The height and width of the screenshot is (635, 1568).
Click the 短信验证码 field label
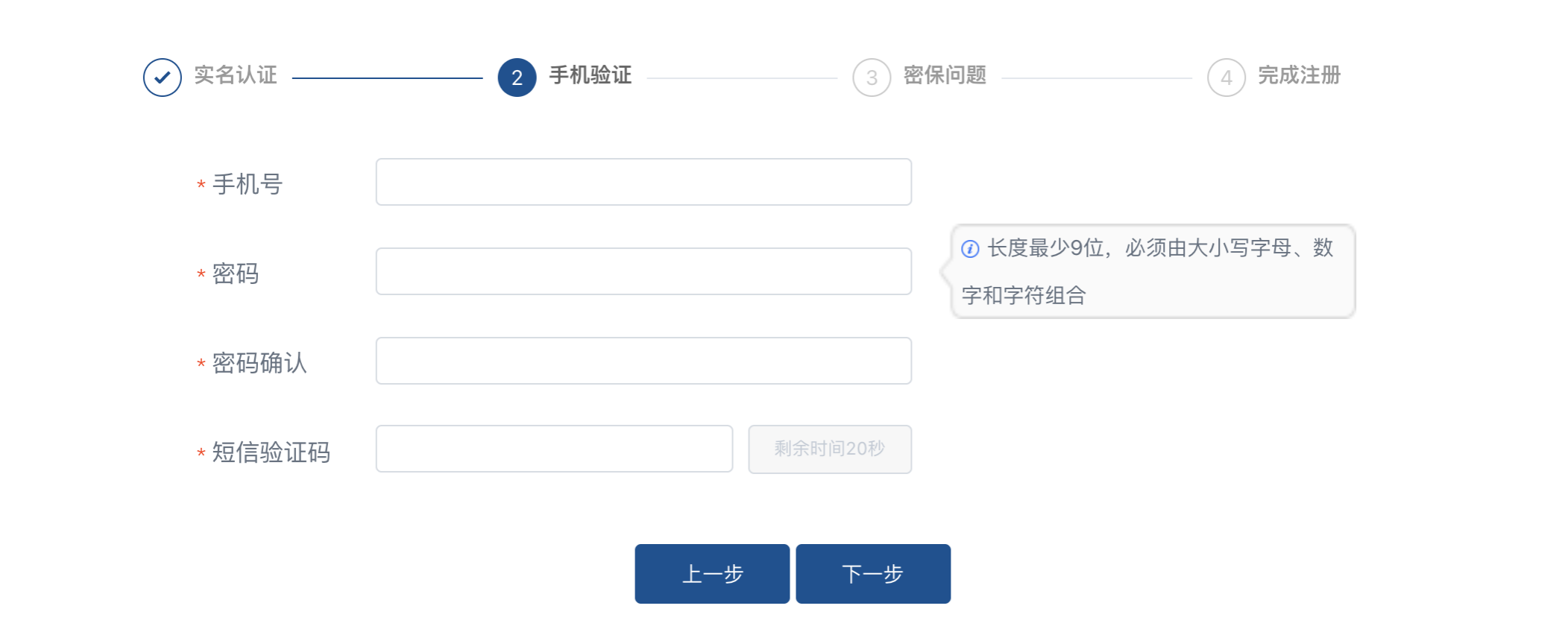pos(271,452)
